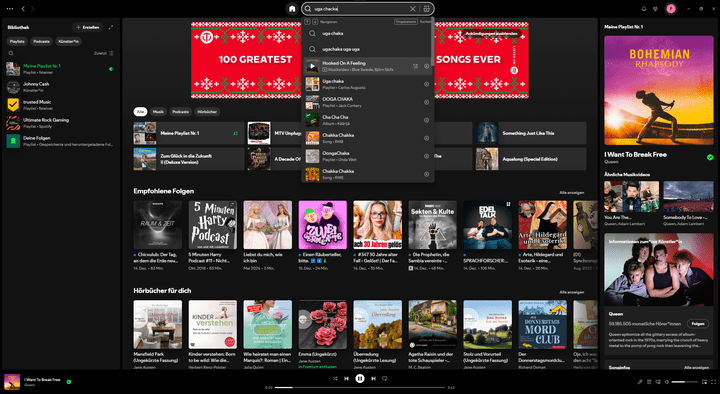Open notifications bell icon
The width and height of the screenshot is (720, 394).
point(644,9)
